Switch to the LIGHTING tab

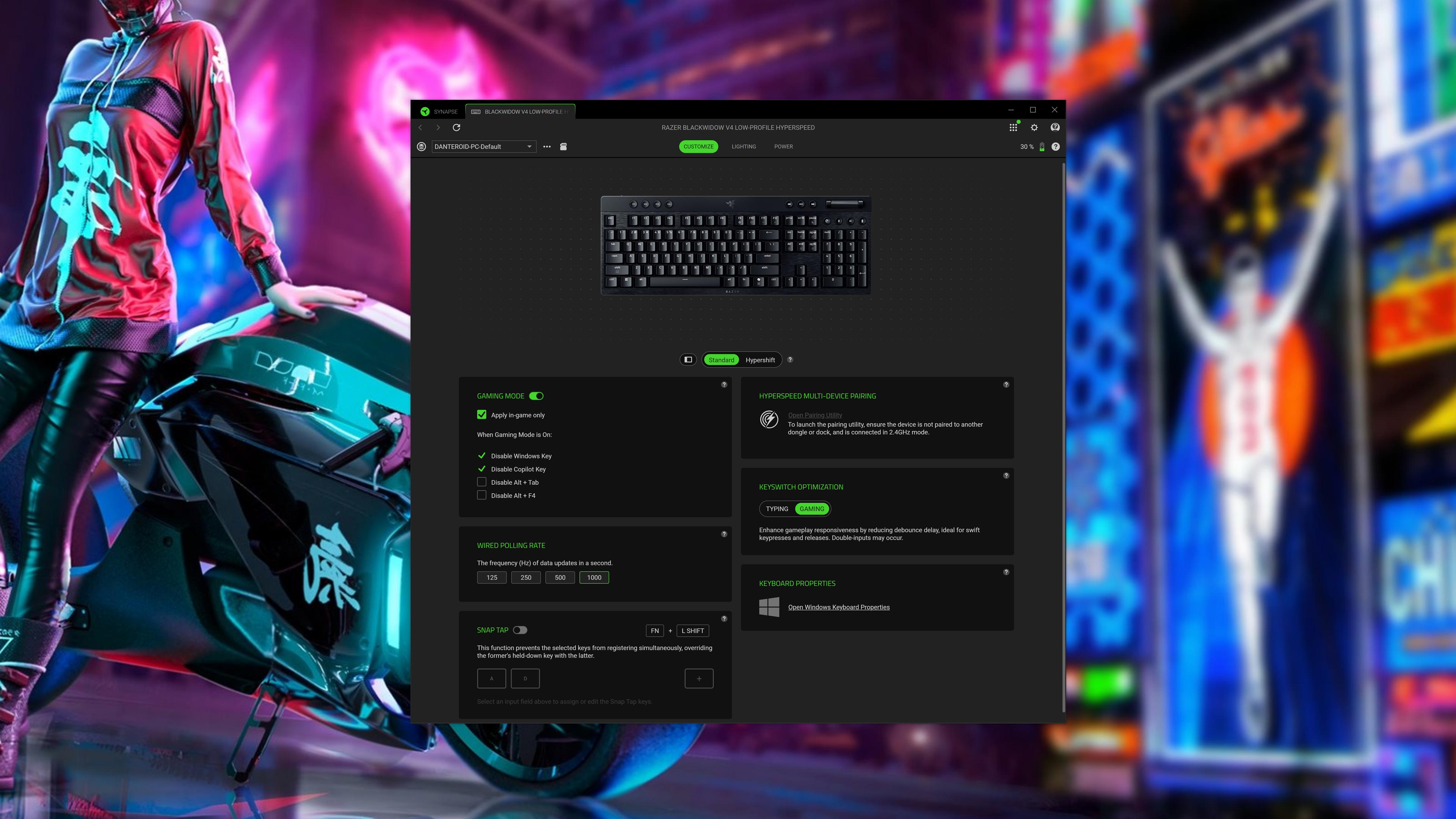point(744,146)
